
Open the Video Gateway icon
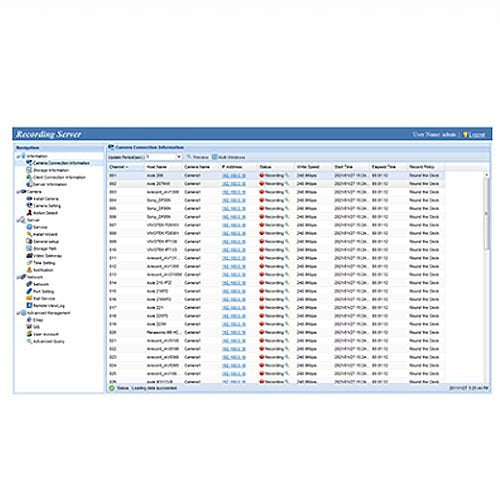[x=29, y=255]
